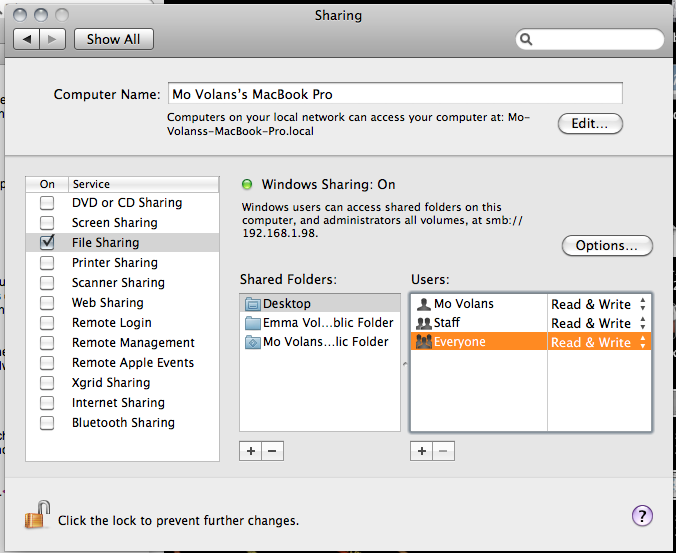Enable Scanner Sharing checkbox
Screen dimensions: 676x553
click(47, 283)
